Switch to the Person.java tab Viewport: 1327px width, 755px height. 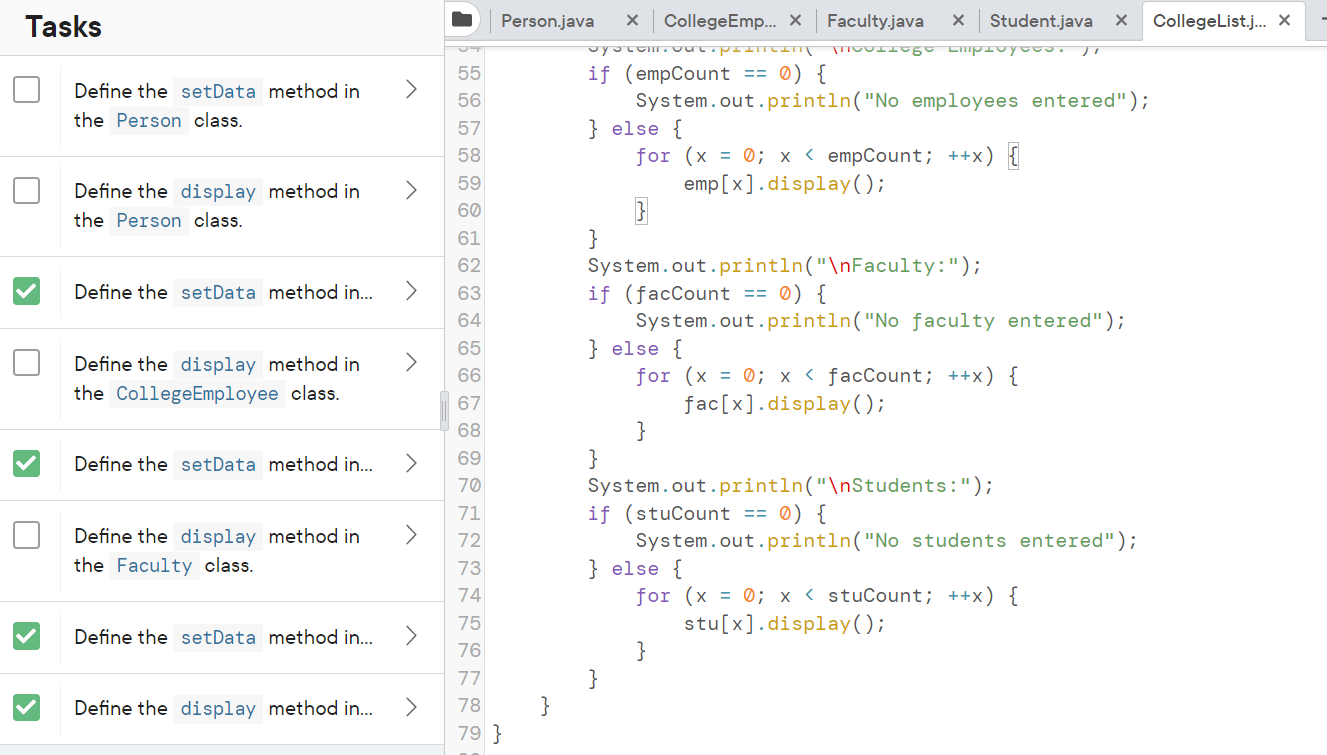(x=548, y=20)
